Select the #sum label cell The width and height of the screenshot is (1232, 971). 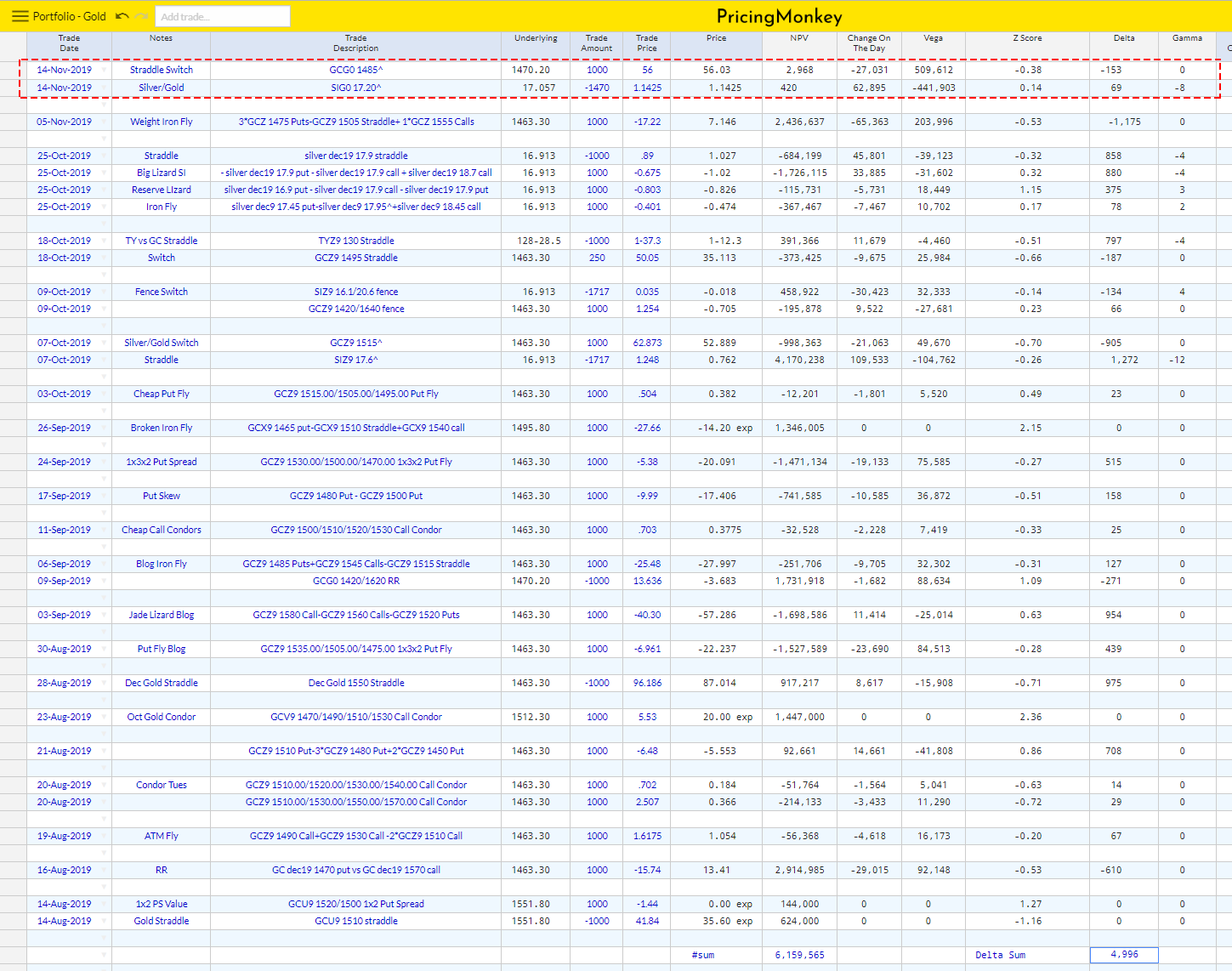click(x=717, y=955)
